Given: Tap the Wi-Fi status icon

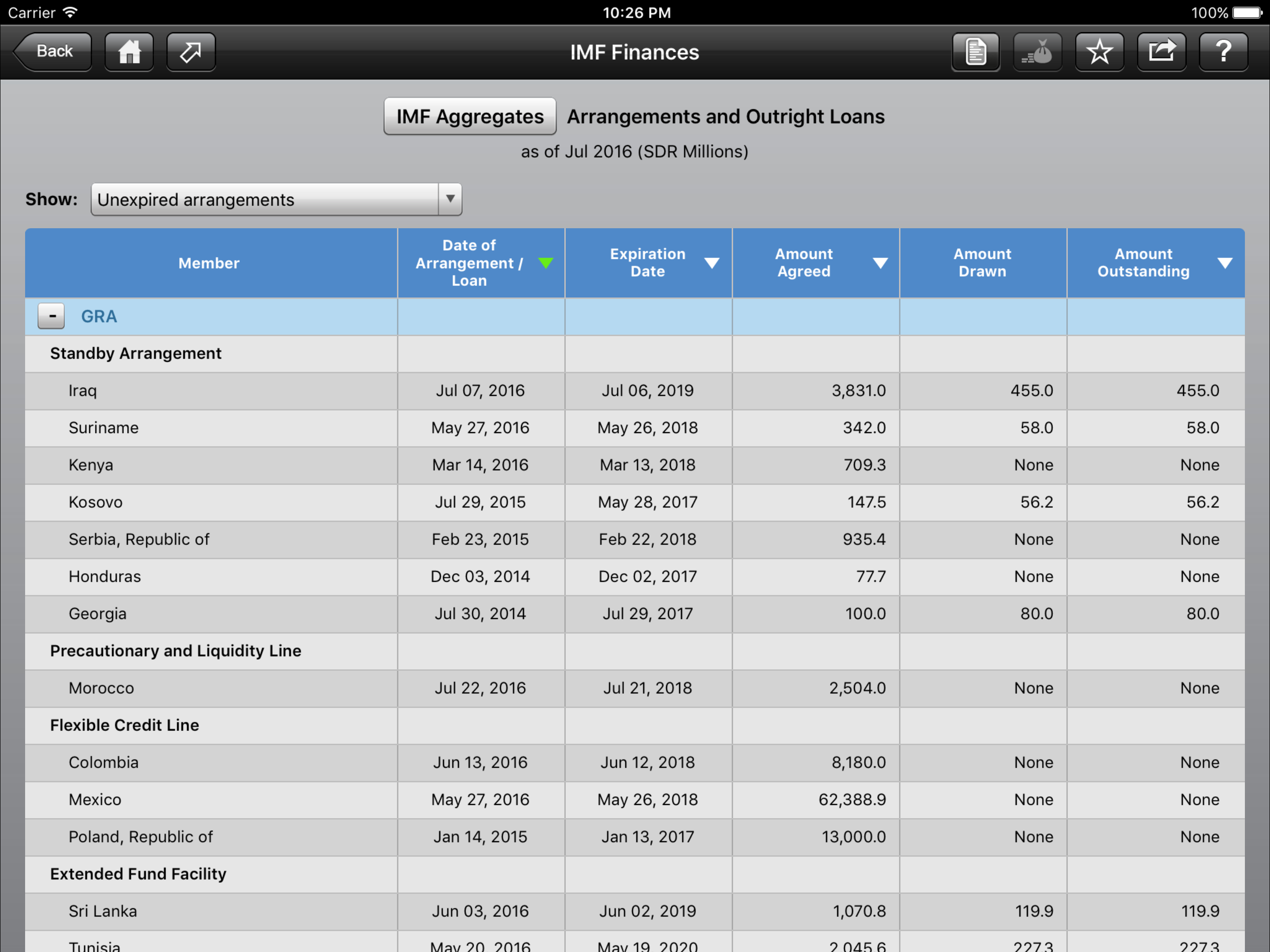Looking at the screenshot, I should pos(70,13).
